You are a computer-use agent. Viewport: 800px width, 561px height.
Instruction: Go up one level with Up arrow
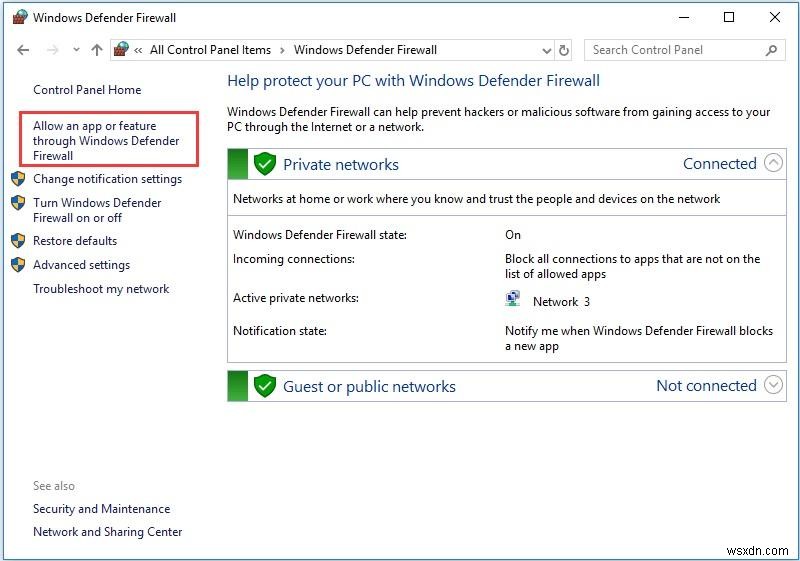tap(97, 50)
